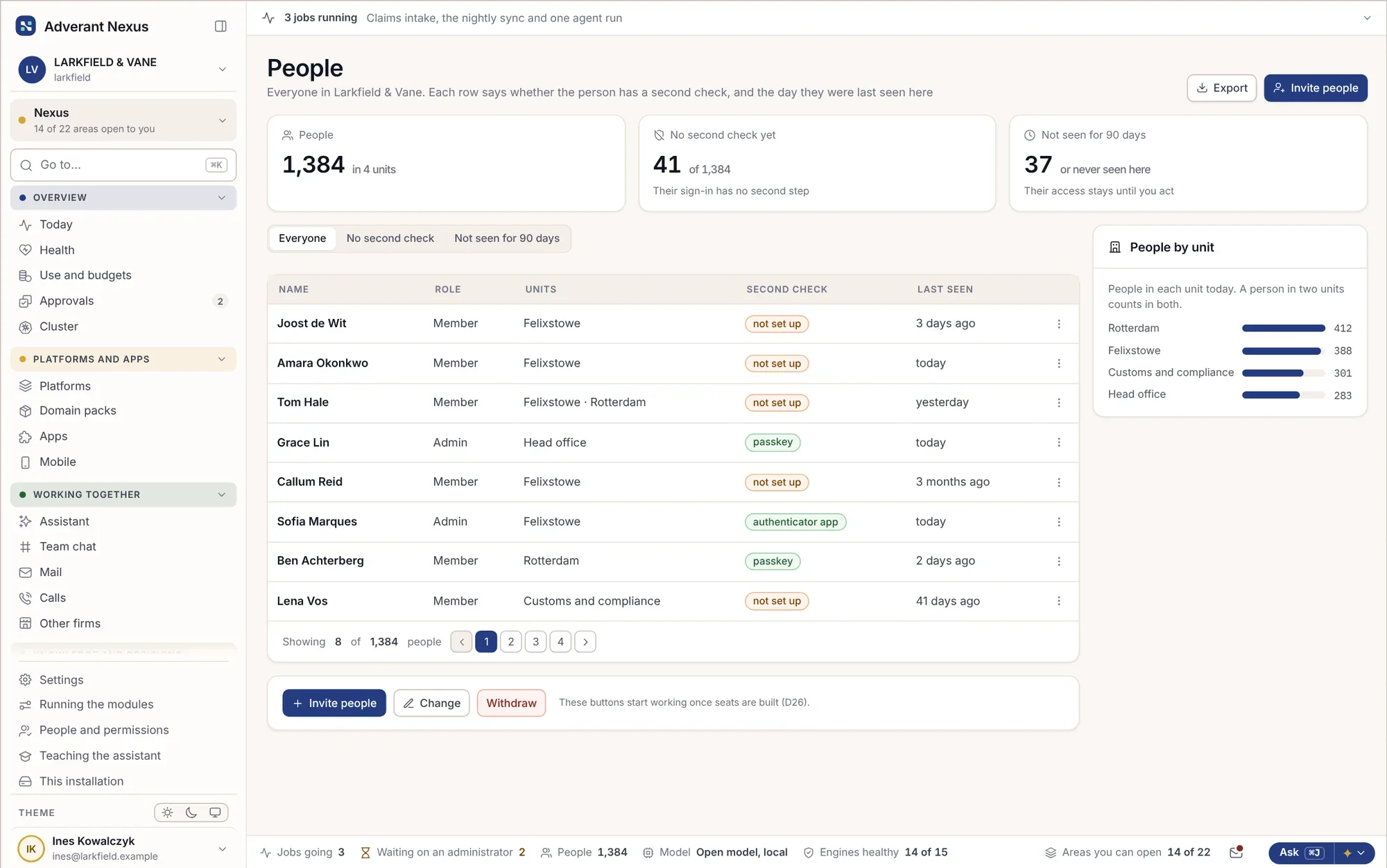This screenshot has height=868, width=1387.
Task: Open Approvals with 2 pending
Action: [x=123, y=301]
